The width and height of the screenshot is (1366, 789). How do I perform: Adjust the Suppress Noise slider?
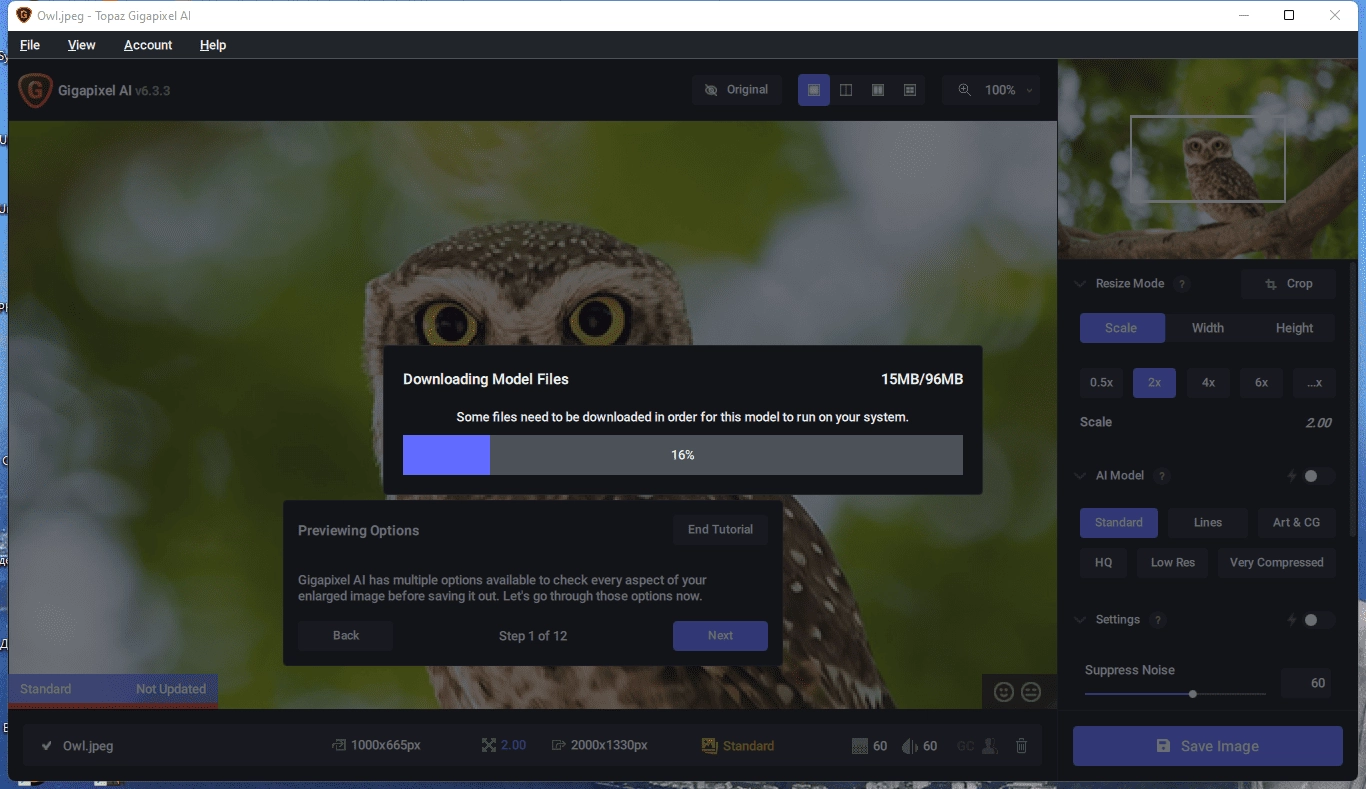[x=1175, y=694]
